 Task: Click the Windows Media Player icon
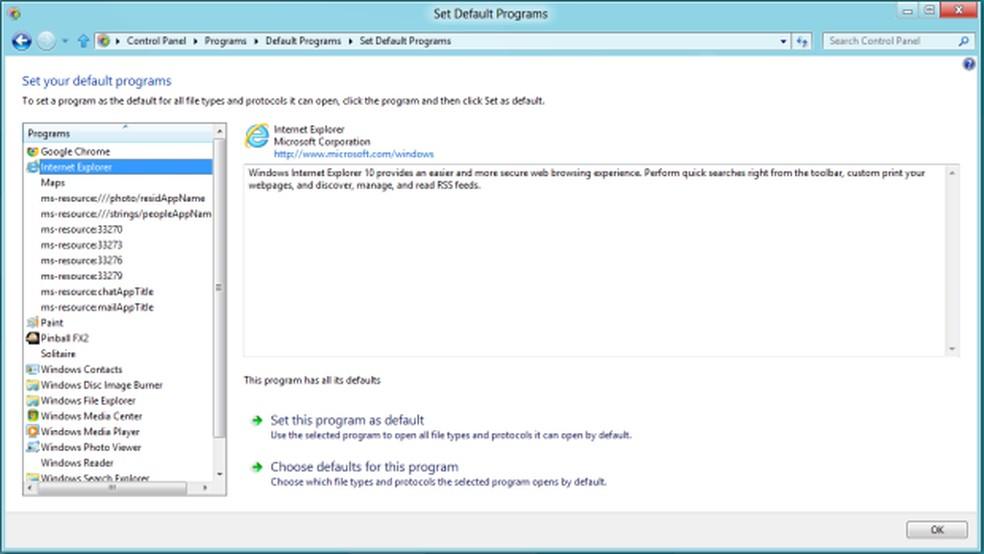[x=33, y=431]
